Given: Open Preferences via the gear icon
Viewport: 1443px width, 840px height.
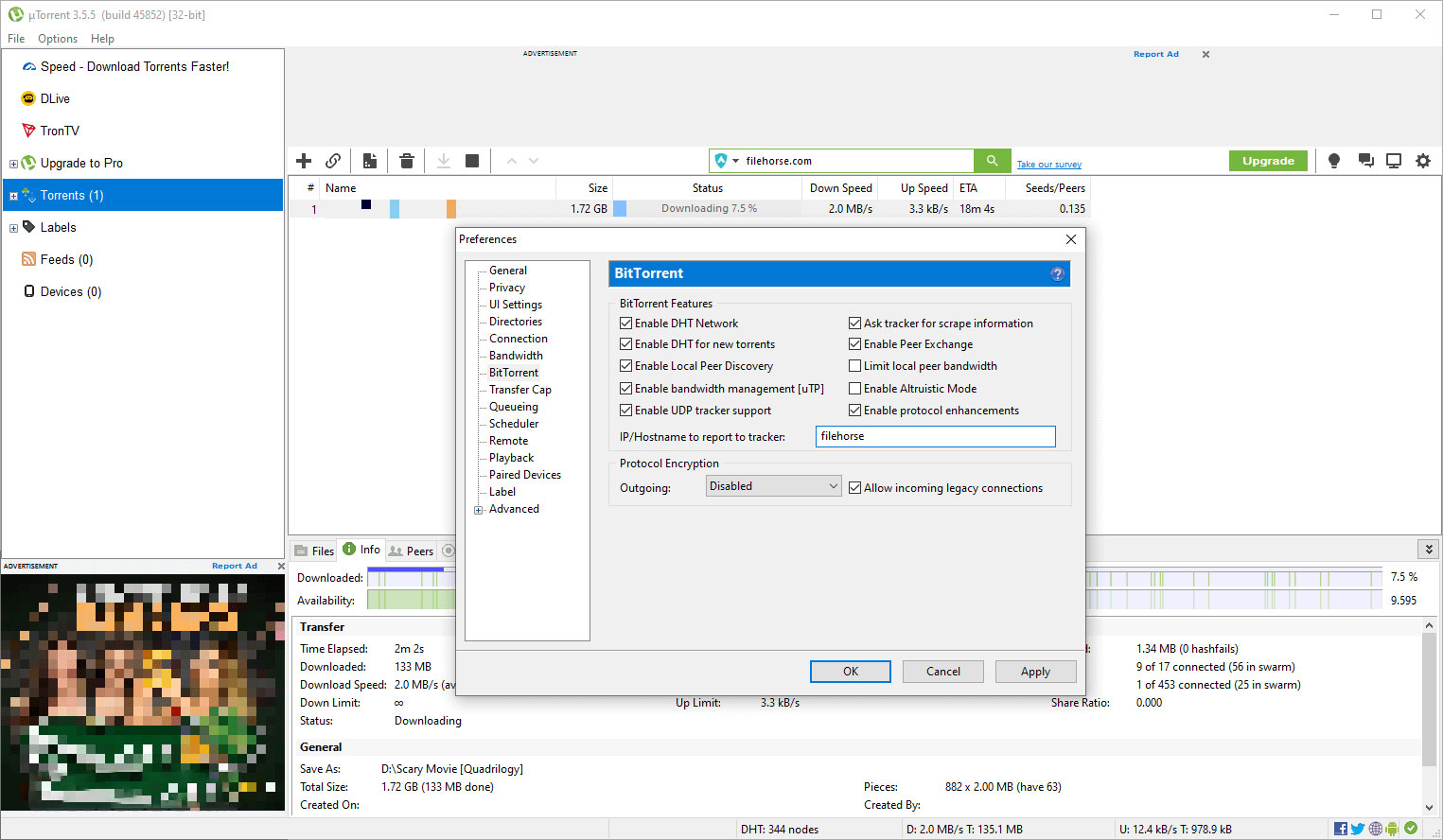Looking at the screenshot, I should tap(1423, 161).
